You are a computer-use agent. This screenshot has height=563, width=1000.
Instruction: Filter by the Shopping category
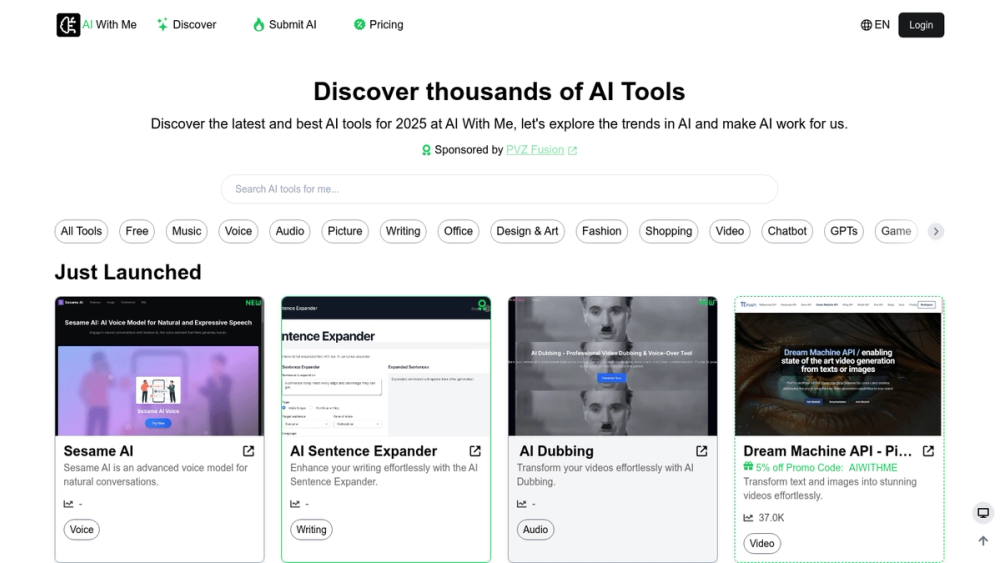pos(668,231)
